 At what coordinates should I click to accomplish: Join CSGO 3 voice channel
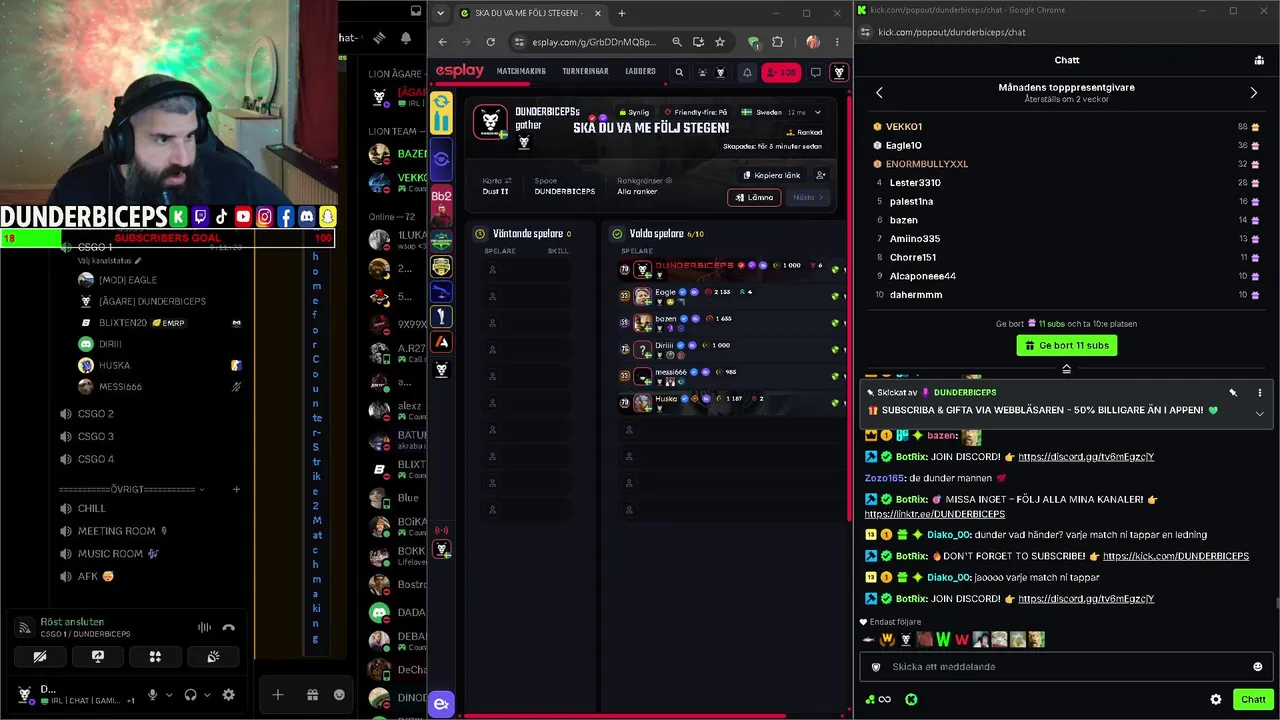point(96,436)
